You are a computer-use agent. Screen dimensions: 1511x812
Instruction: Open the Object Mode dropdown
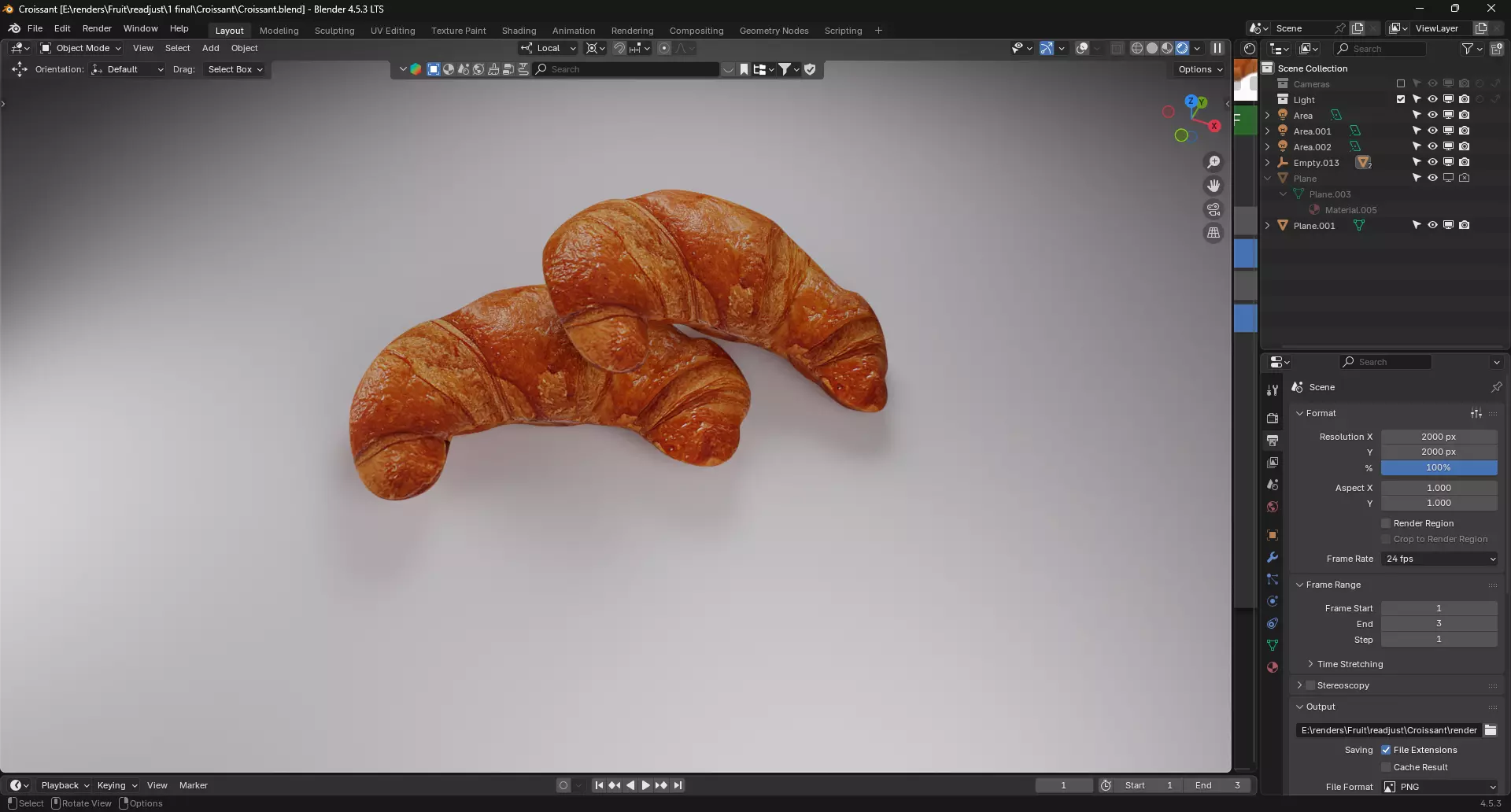(80, 48)
